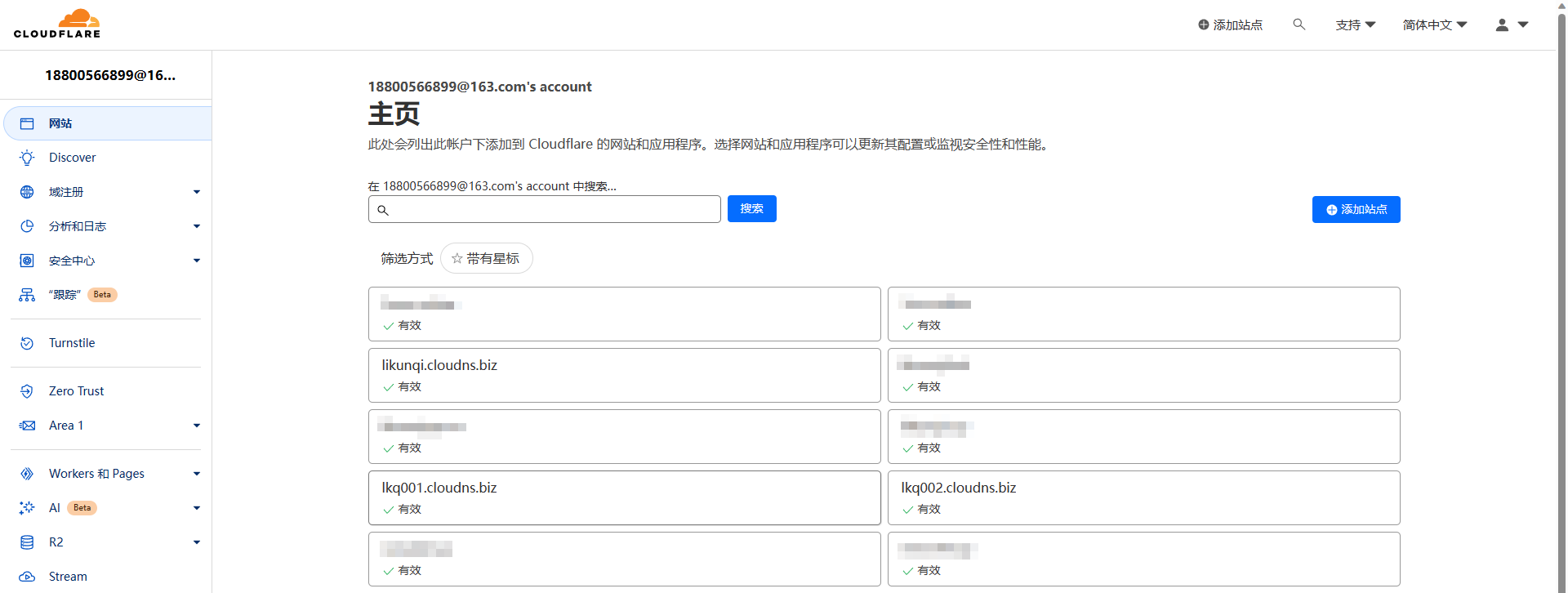Select 网站 in the sidebar
Viewport: 1568px width, 593px height.
[x=60, y=123]
